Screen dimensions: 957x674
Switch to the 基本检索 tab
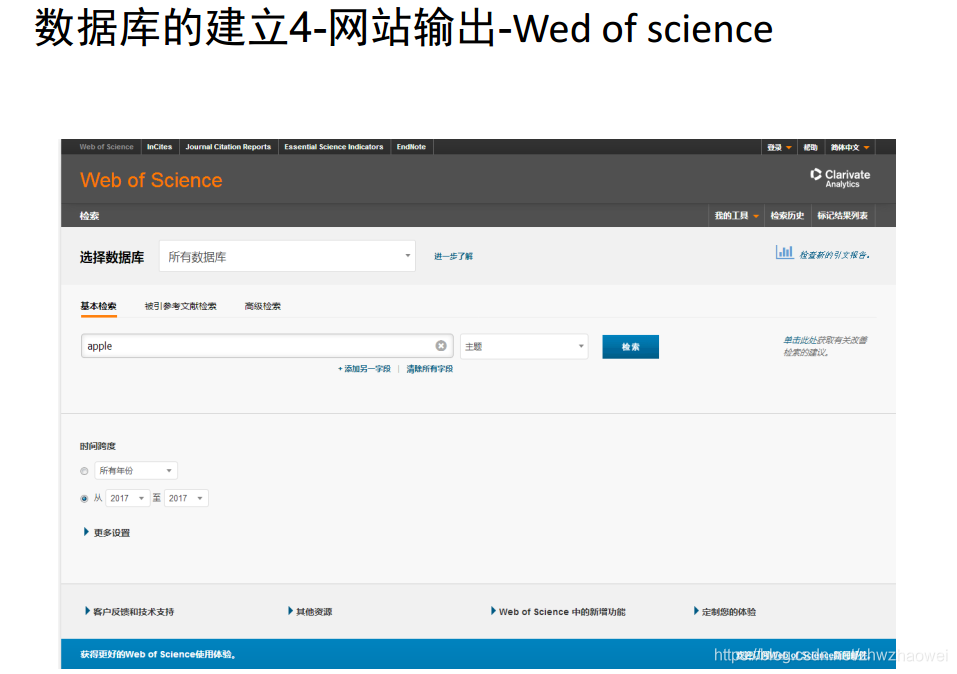[x=98, y=306]
